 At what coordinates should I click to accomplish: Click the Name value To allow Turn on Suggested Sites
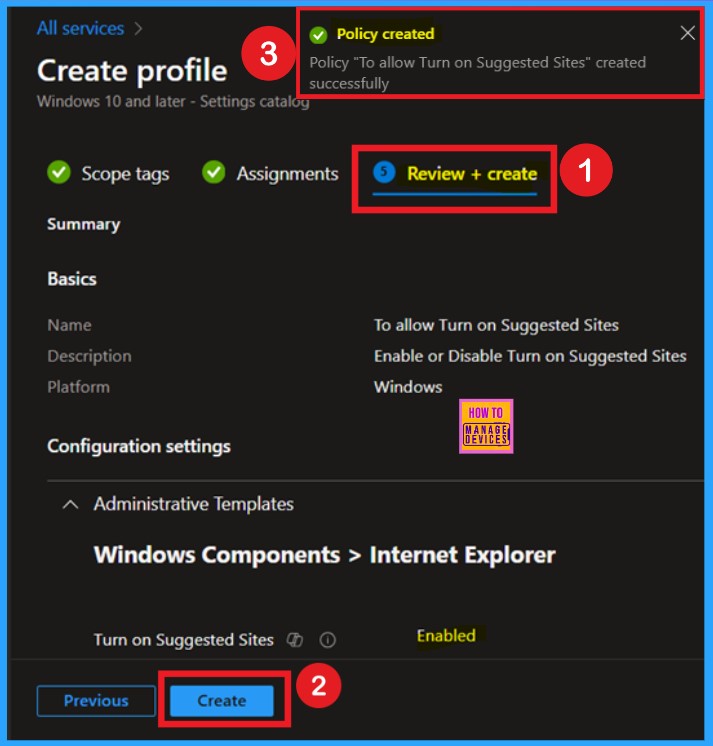[496, 325]
